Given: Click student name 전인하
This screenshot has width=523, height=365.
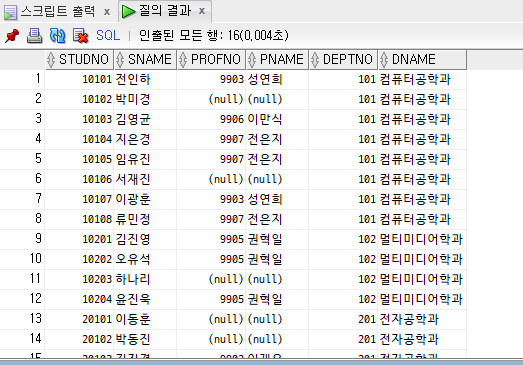Looking at the screenshot, I should point(133,79).
